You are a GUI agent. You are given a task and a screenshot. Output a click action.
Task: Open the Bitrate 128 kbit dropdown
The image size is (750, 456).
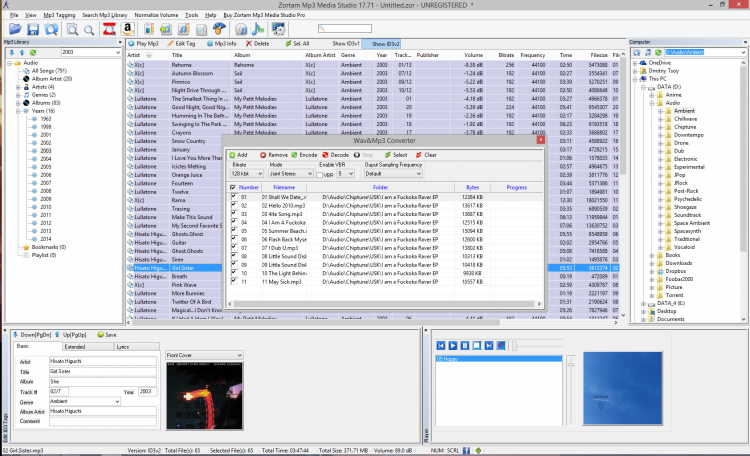pyautogui.click(x=246, y=174)
